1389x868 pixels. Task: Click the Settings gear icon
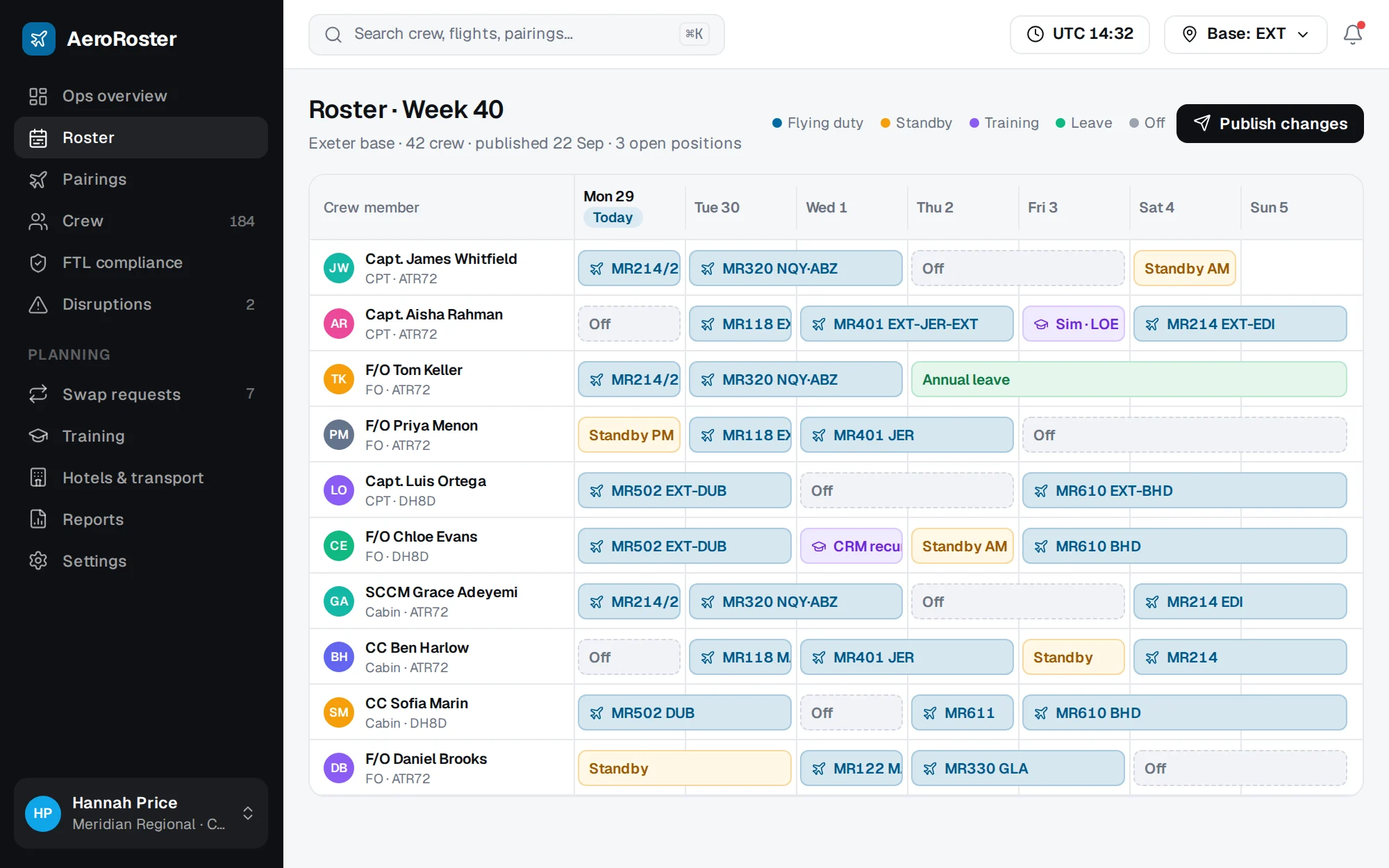(38, 561)
